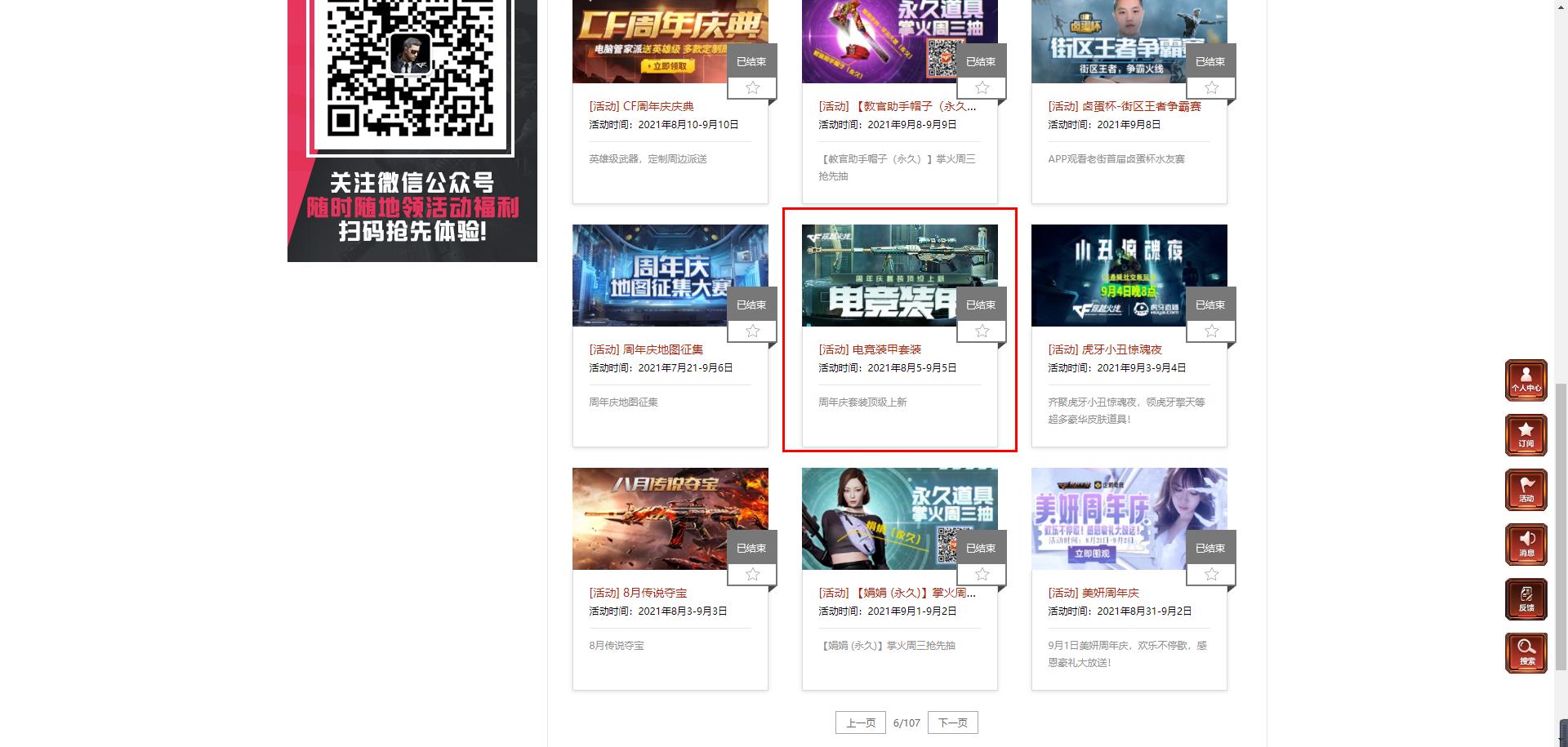Open the 消息 speaker sidebar icon

click(1526, 545)
